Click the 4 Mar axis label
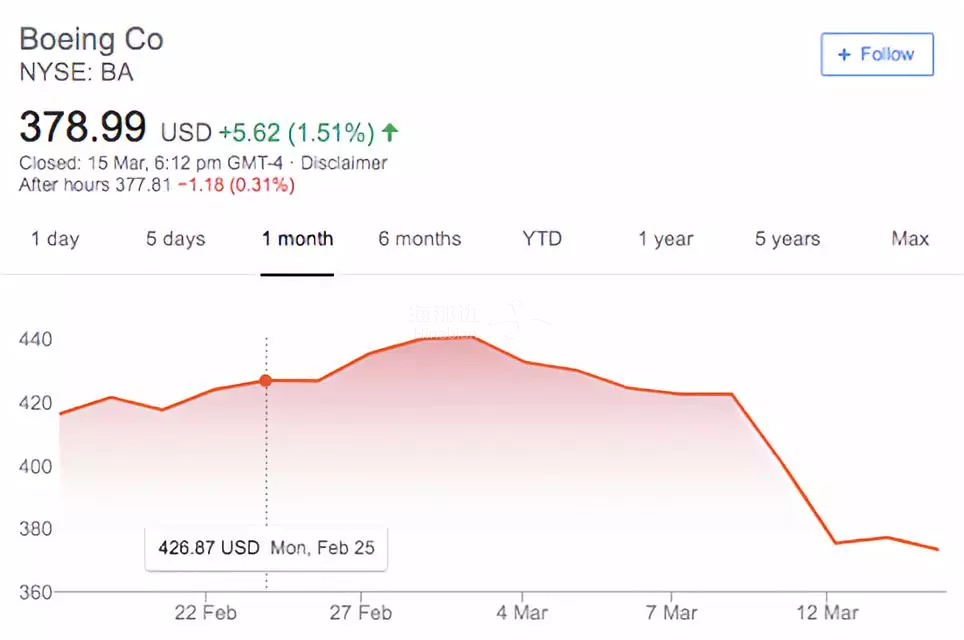The image size is (964, 640). (x=521, y=612)
